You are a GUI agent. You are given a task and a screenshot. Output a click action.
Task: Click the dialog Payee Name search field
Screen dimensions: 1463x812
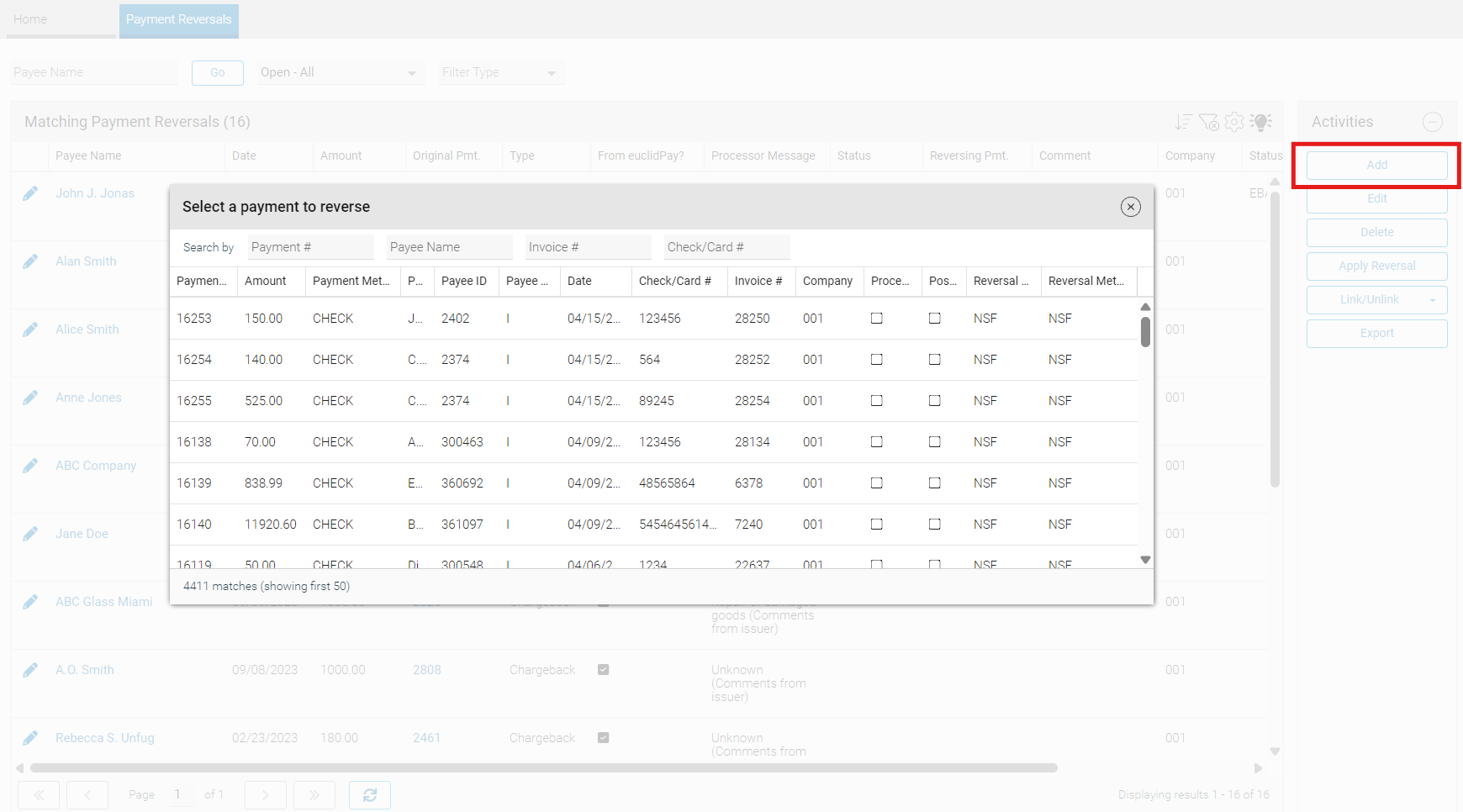[x=450, y=247]
